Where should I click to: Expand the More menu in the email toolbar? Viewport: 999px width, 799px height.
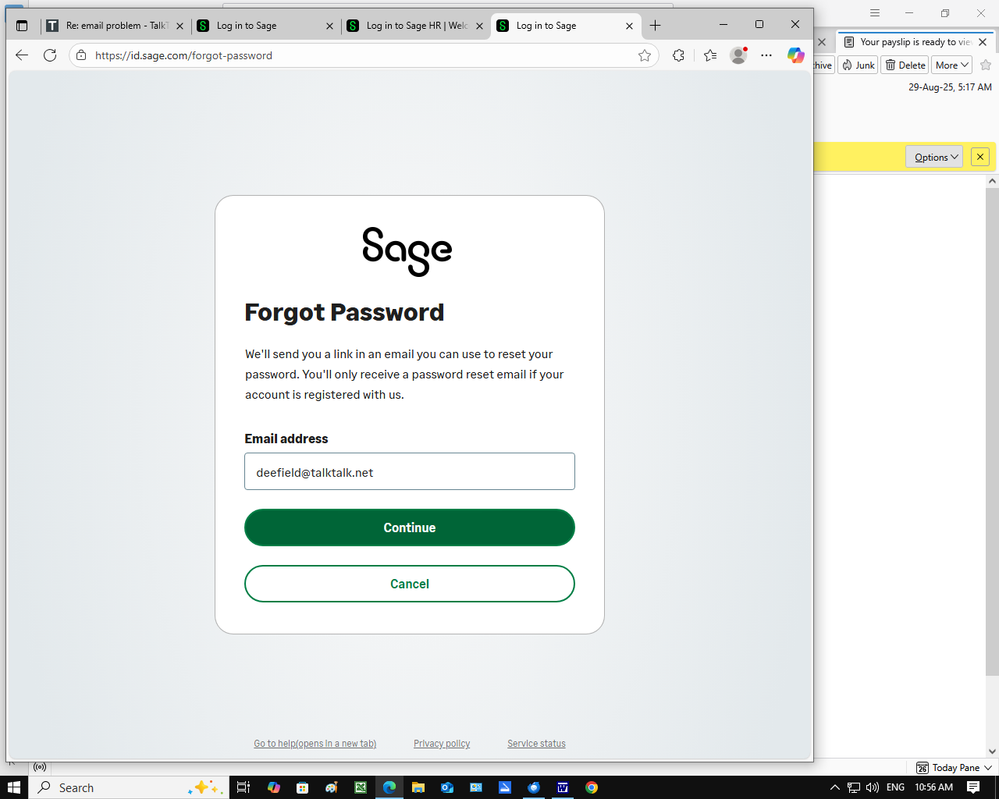tap(950, 64)
